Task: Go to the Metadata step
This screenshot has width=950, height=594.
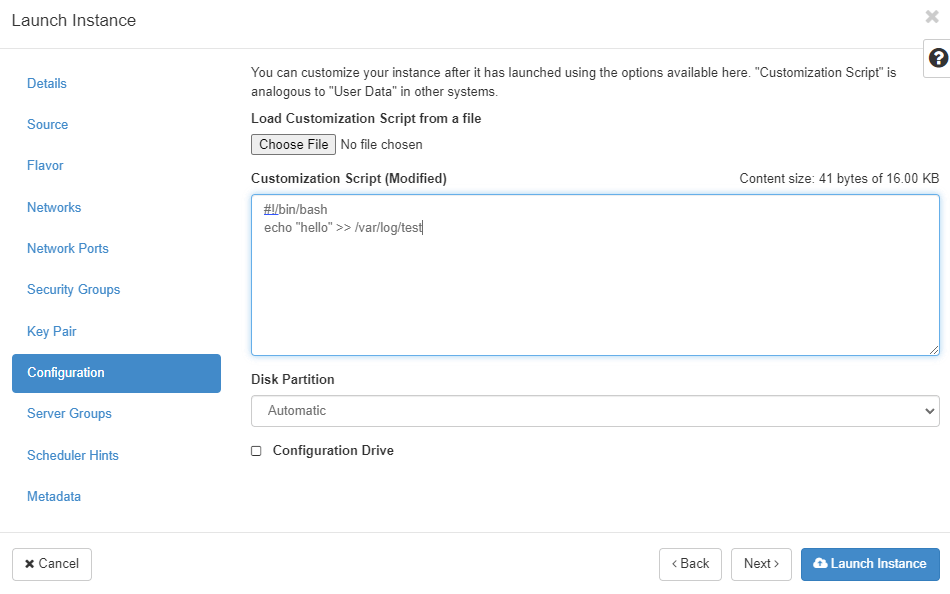Action: [x=54, y=497]
